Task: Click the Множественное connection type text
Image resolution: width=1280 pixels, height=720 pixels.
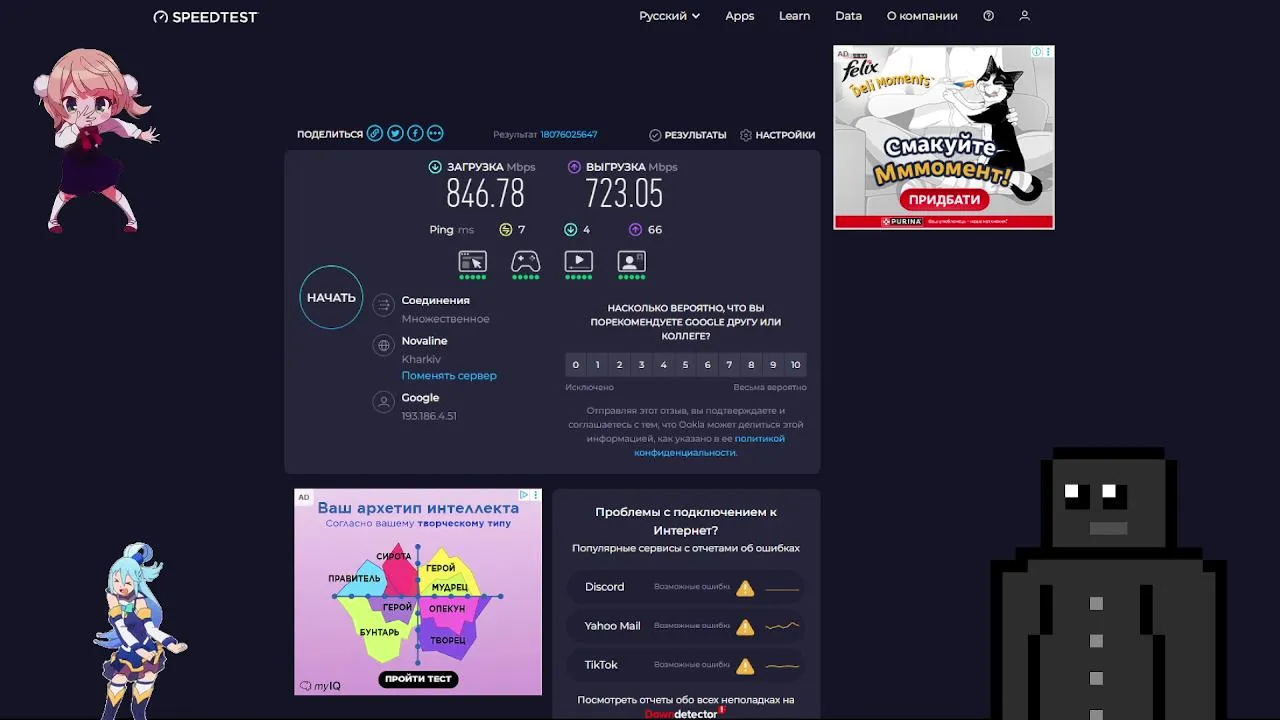Action: tap(445, 319)
